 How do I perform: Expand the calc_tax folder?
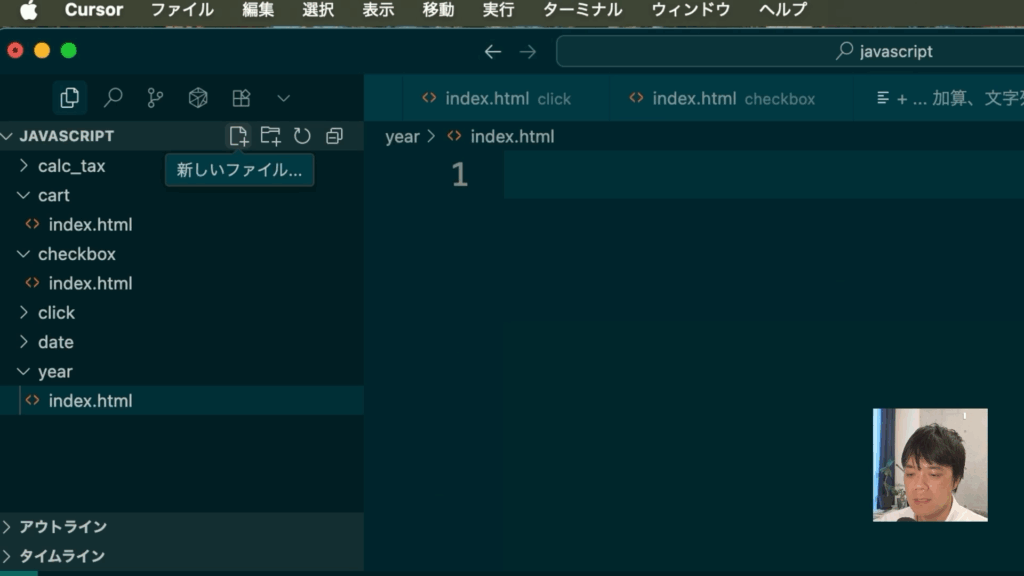tap(70, 166)
